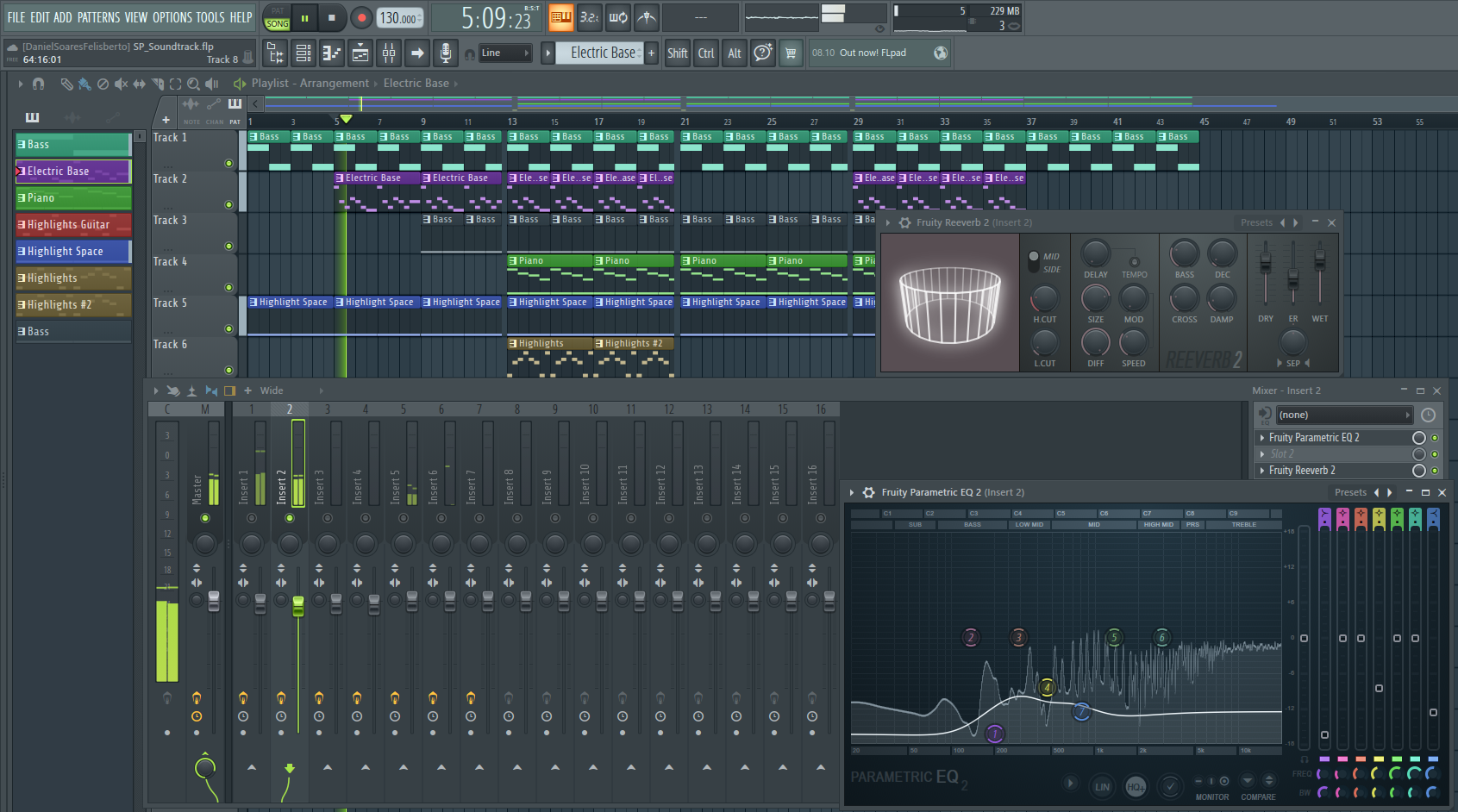Viewport: 1458px width, 812px height.
Task: Click the record button in transport
Action: point(361,17)
